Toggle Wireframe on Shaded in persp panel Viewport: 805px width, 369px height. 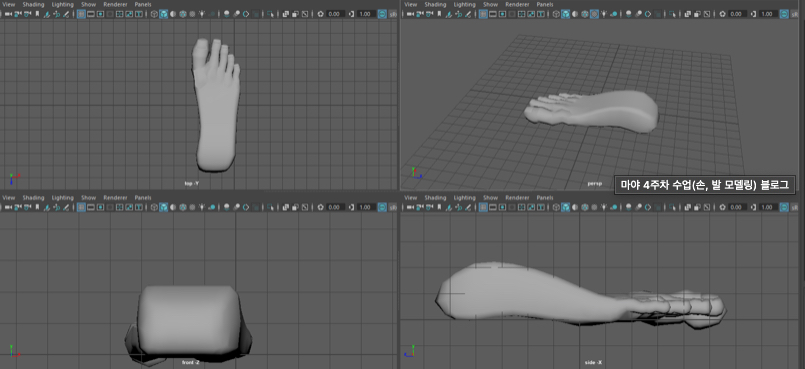tap(585, 14)
